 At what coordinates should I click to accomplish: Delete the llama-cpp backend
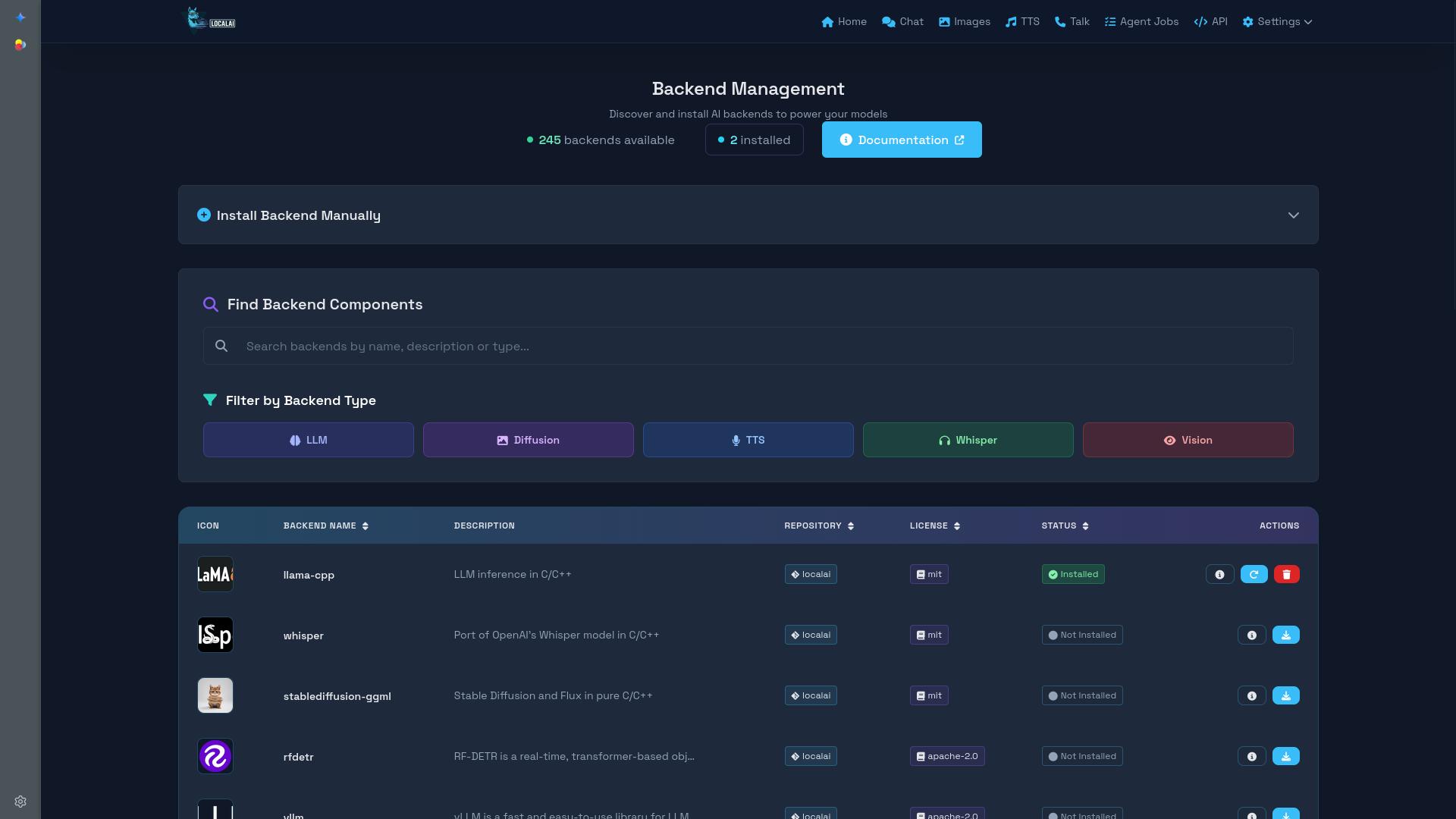coord(1286,574)
